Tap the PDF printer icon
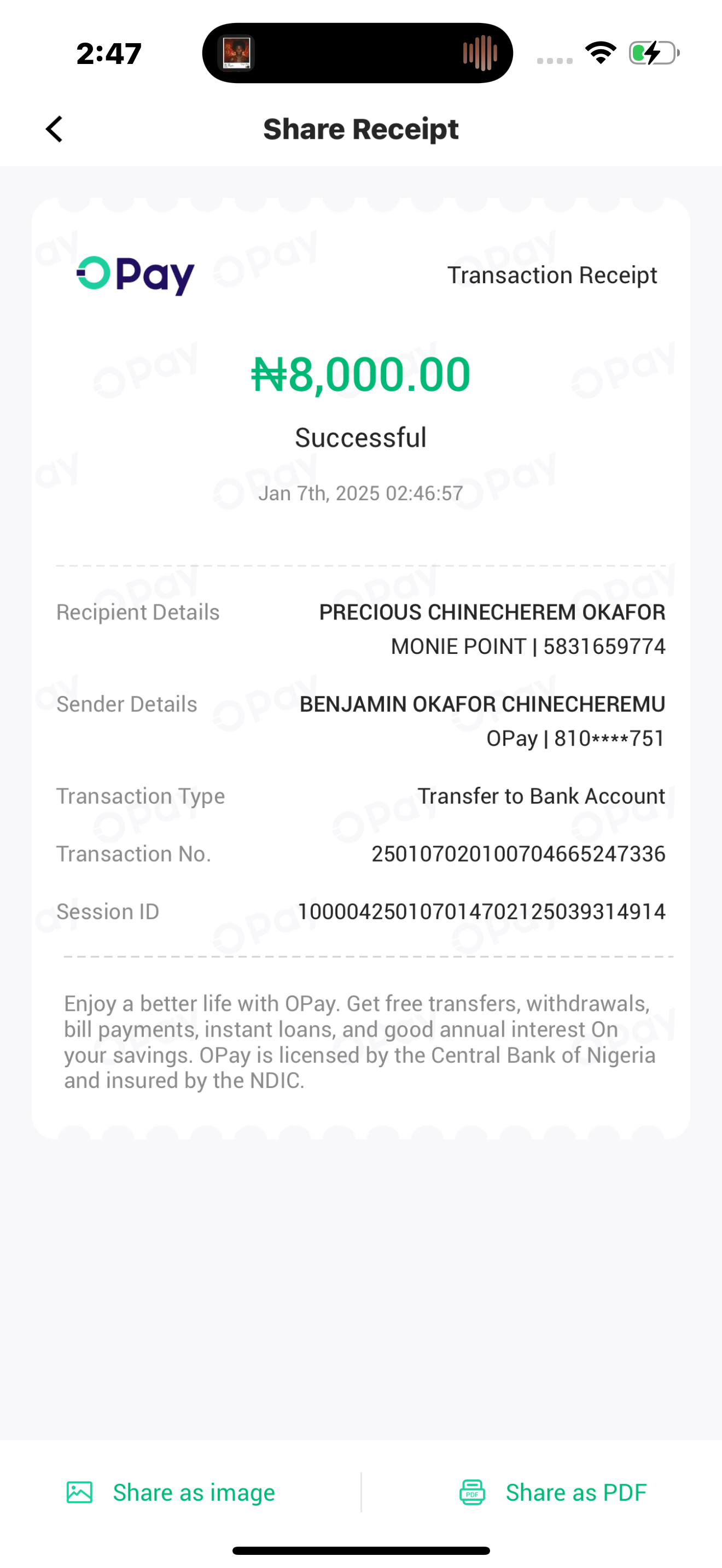The width and height of the screenshot is (722, 1568). pos(472,1493)
